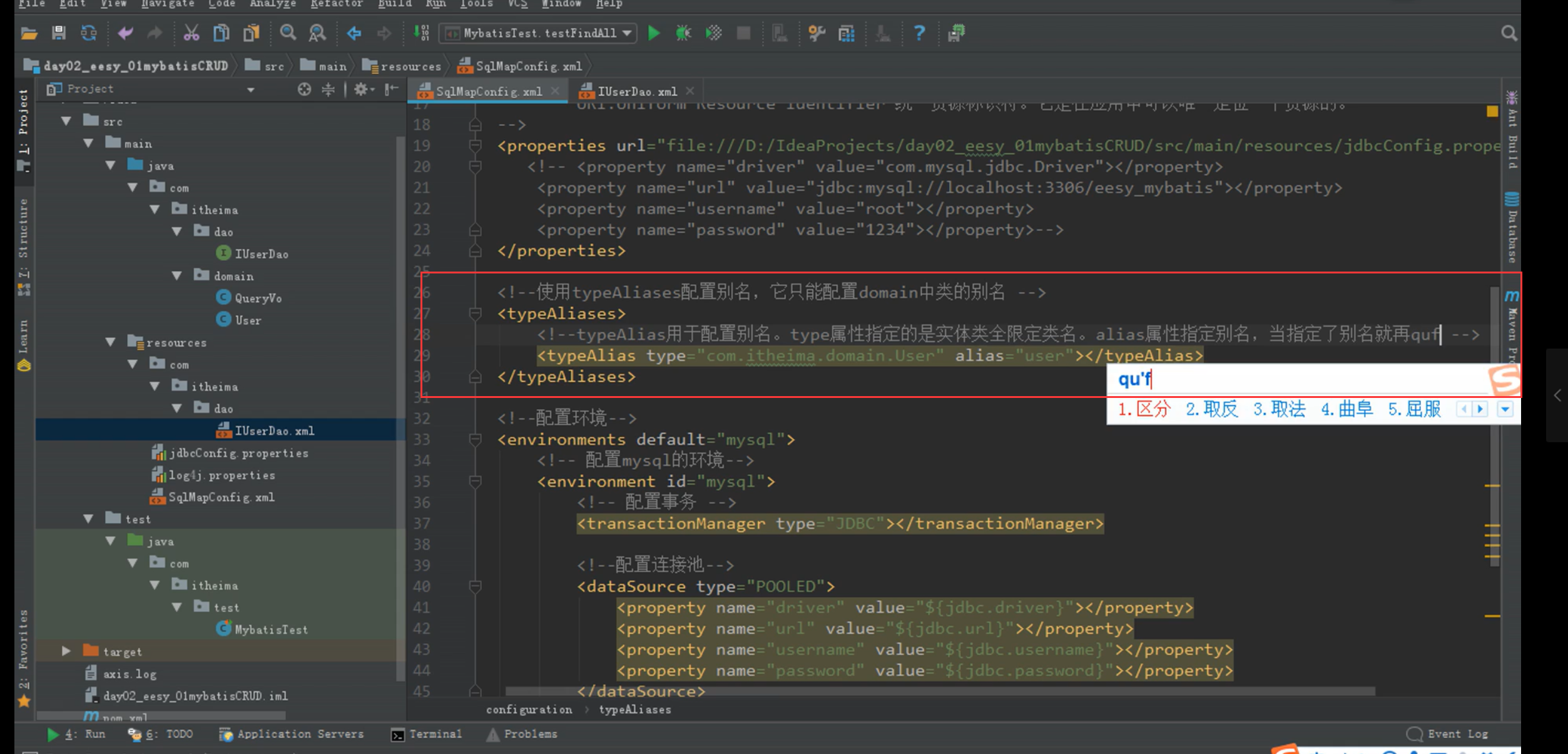Open the MybatisTest.testFindAll run configuration dropdown

click(539, 33)
